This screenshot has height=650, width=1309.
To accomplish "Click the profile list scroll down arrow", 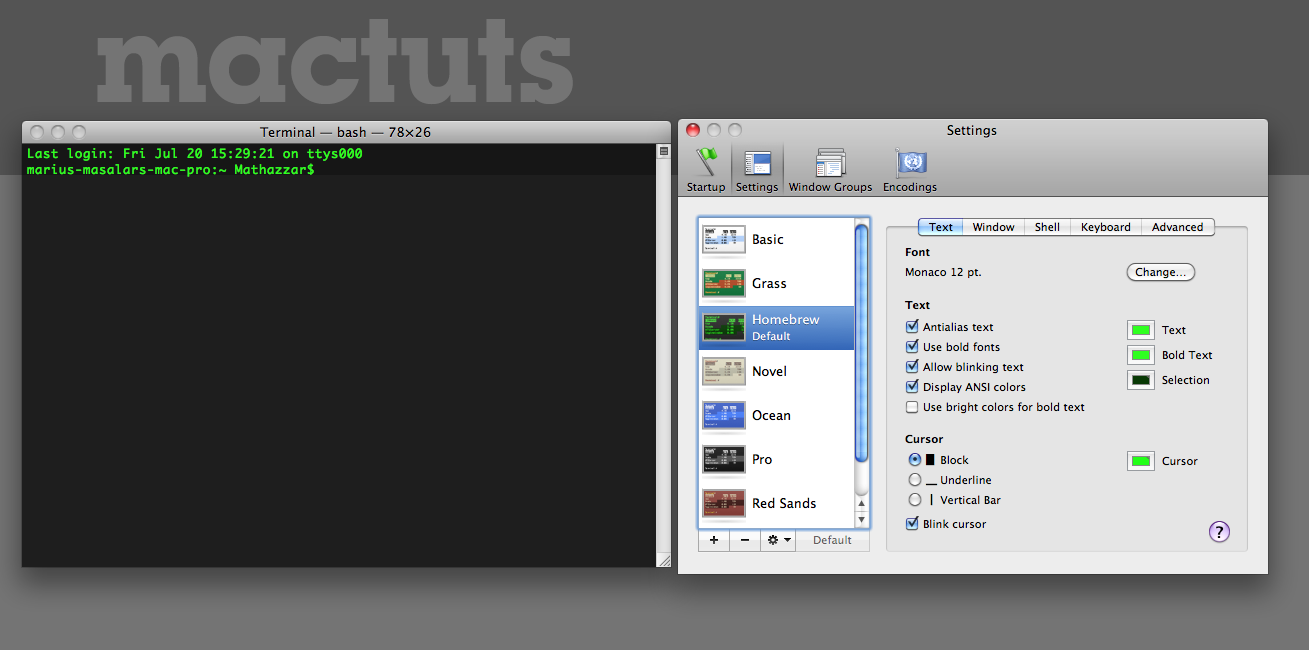I will pyautogui.click(x=862, y=519).
